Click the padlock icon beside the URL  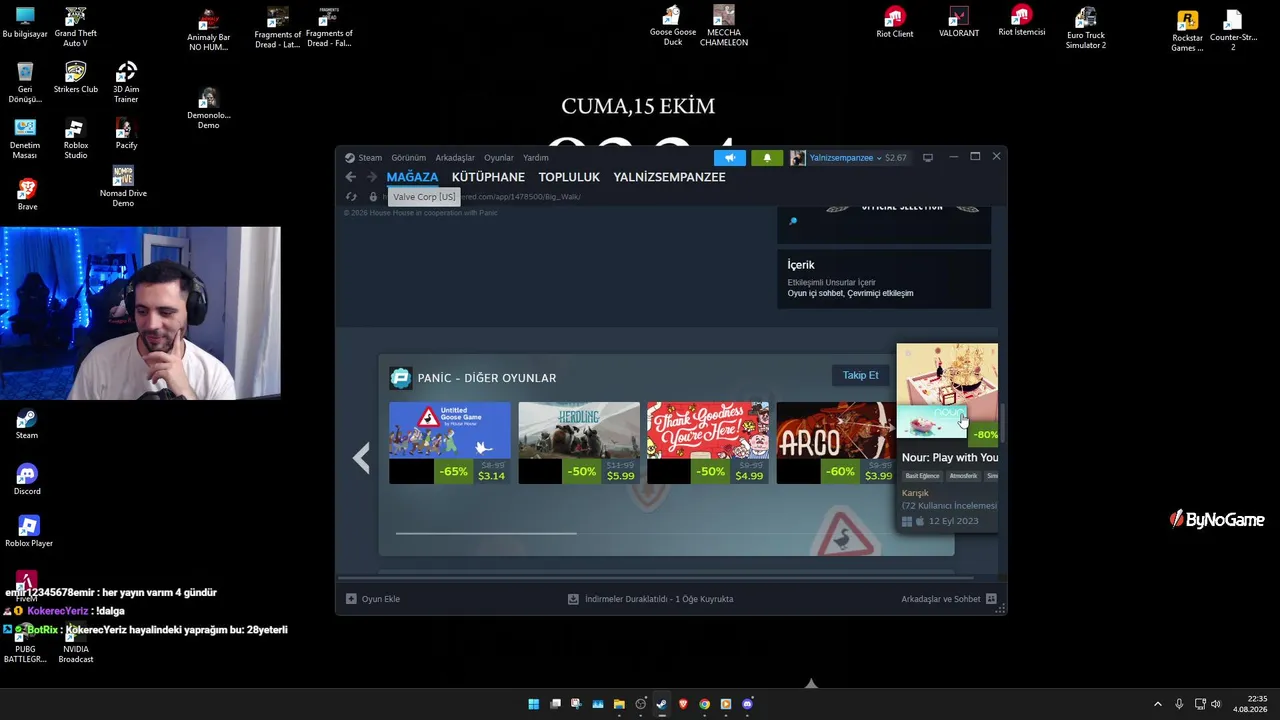coord(373,197)
